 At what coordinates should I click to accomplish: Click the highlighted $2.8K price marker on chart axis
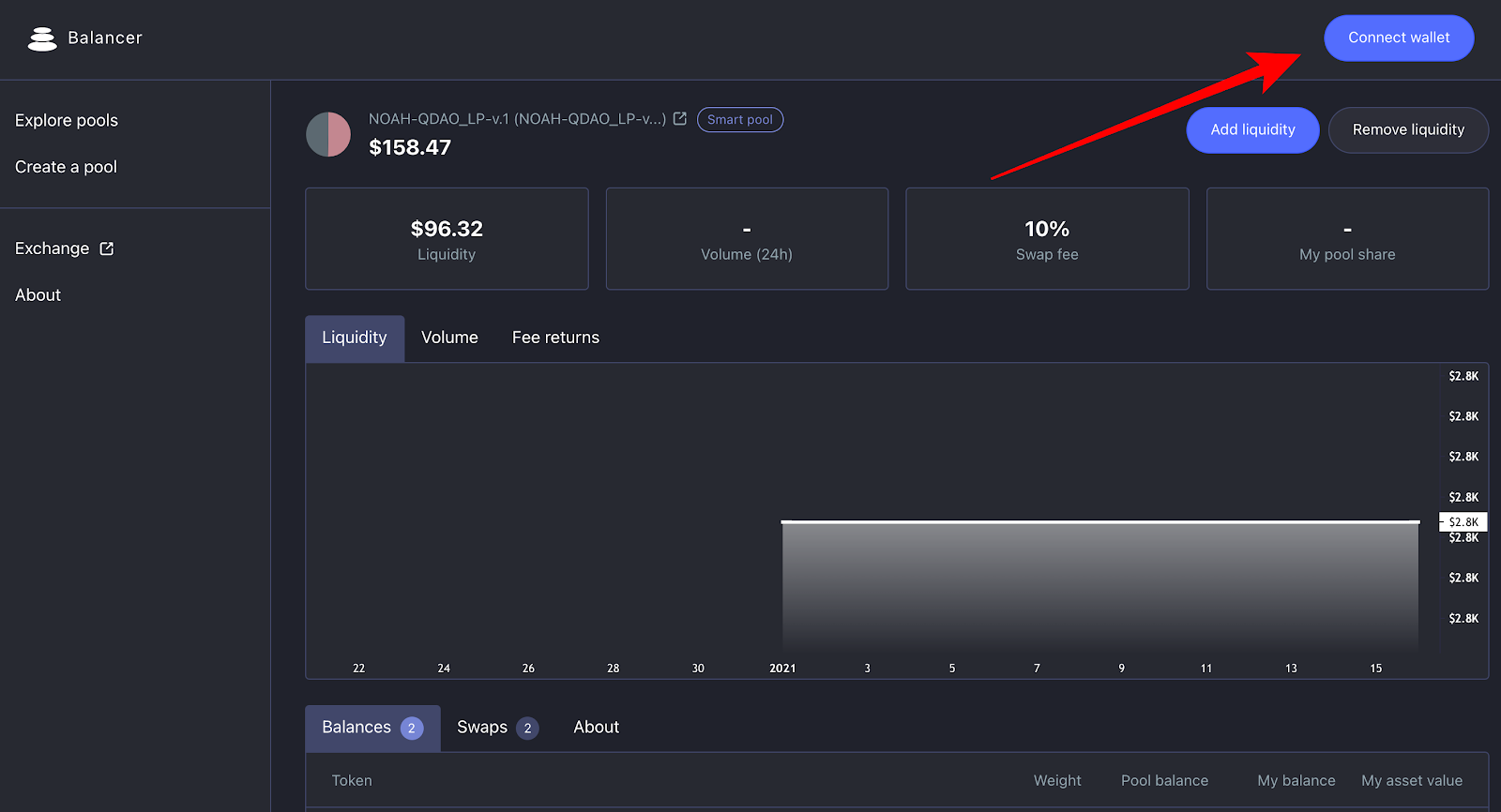pos(1463,522)
